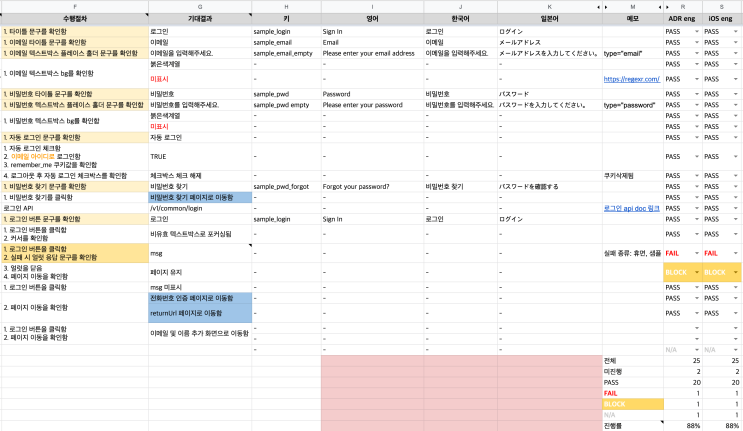
Task: Open ADR eng BLOCK dropdown
Action: tap(697, 272)
